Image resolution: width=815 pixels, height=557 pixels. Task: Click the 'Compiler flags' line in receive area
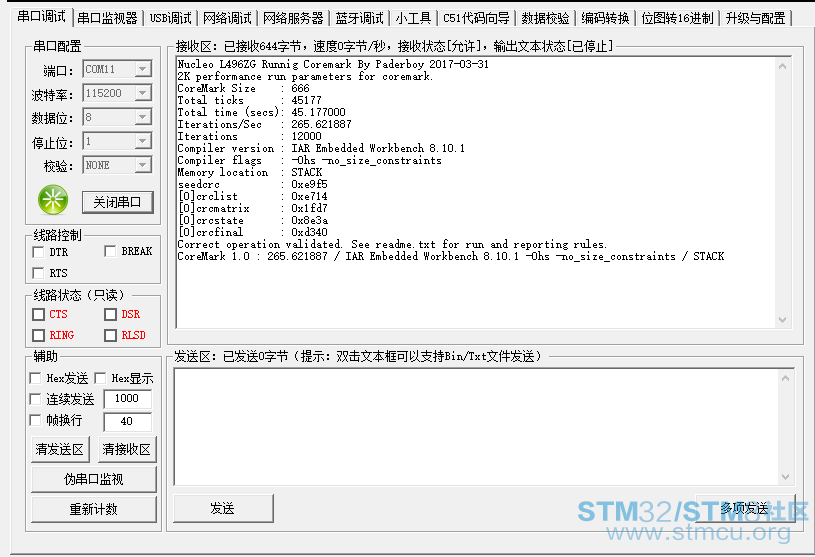tap(310, 160)
